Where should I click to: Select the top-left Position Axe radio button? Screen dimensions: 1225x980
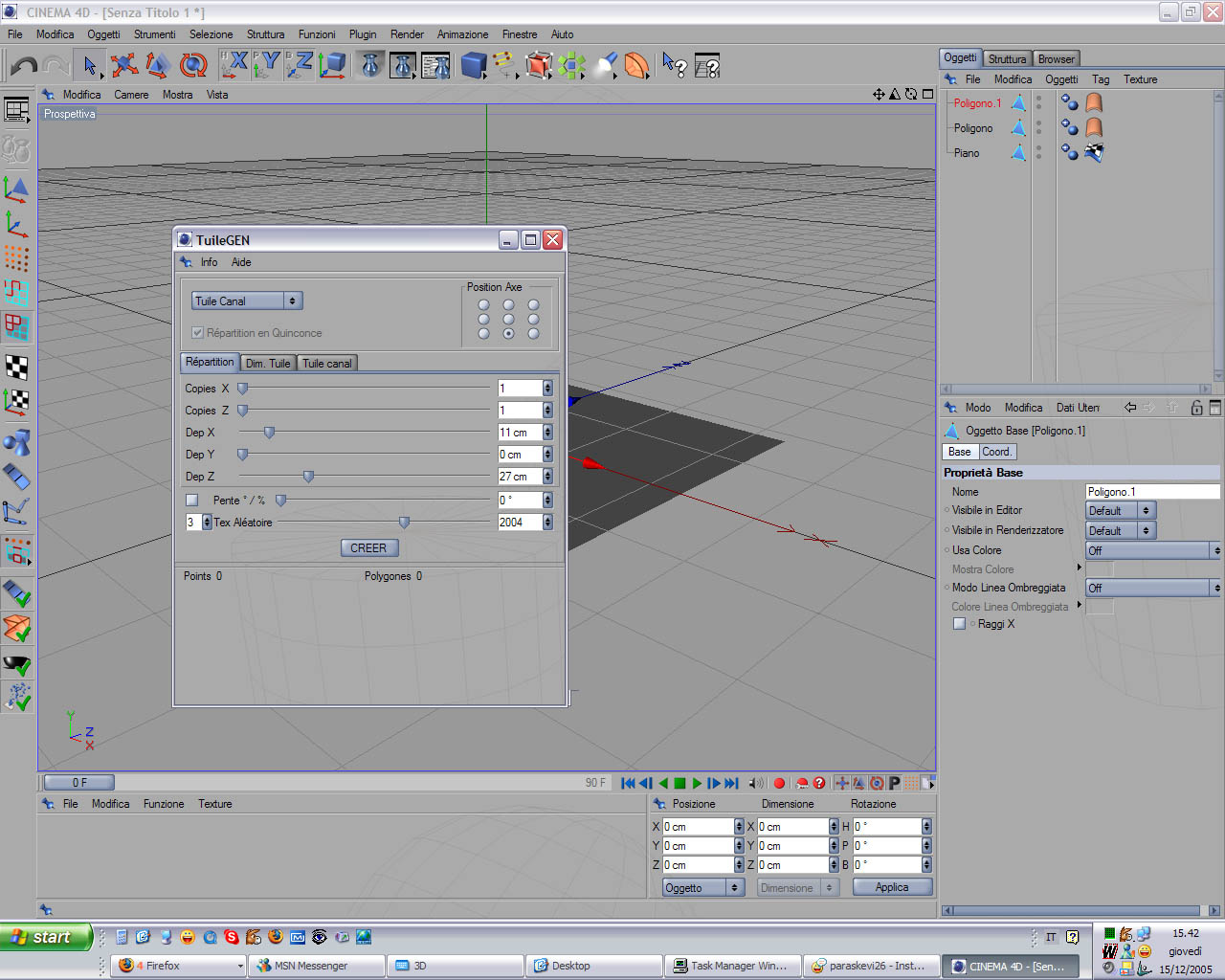click(x=483, y=305)
